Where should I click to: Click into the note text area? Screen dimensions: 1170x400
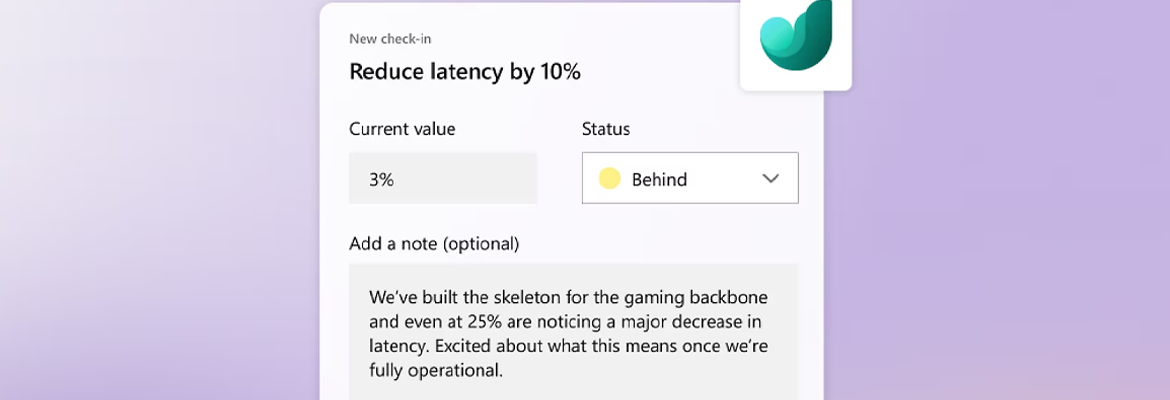[574, 331]
